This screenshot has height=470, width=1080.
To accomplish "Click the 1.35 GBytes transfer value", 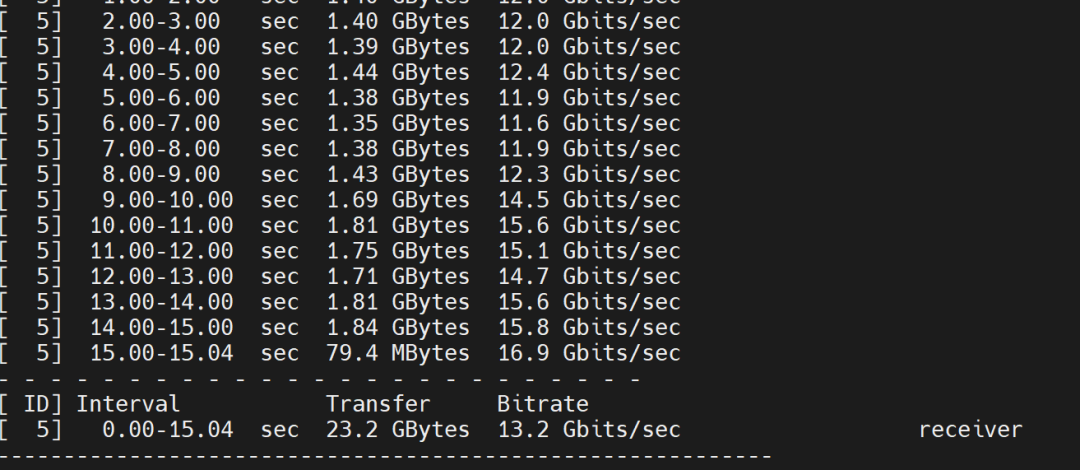I will tap(398, 123).
